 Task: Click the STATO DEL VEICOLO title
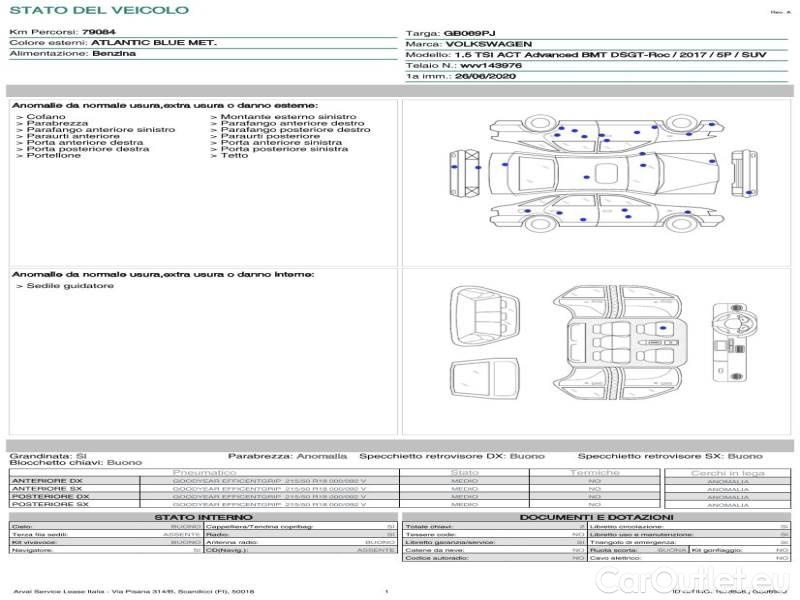(98, 10)
